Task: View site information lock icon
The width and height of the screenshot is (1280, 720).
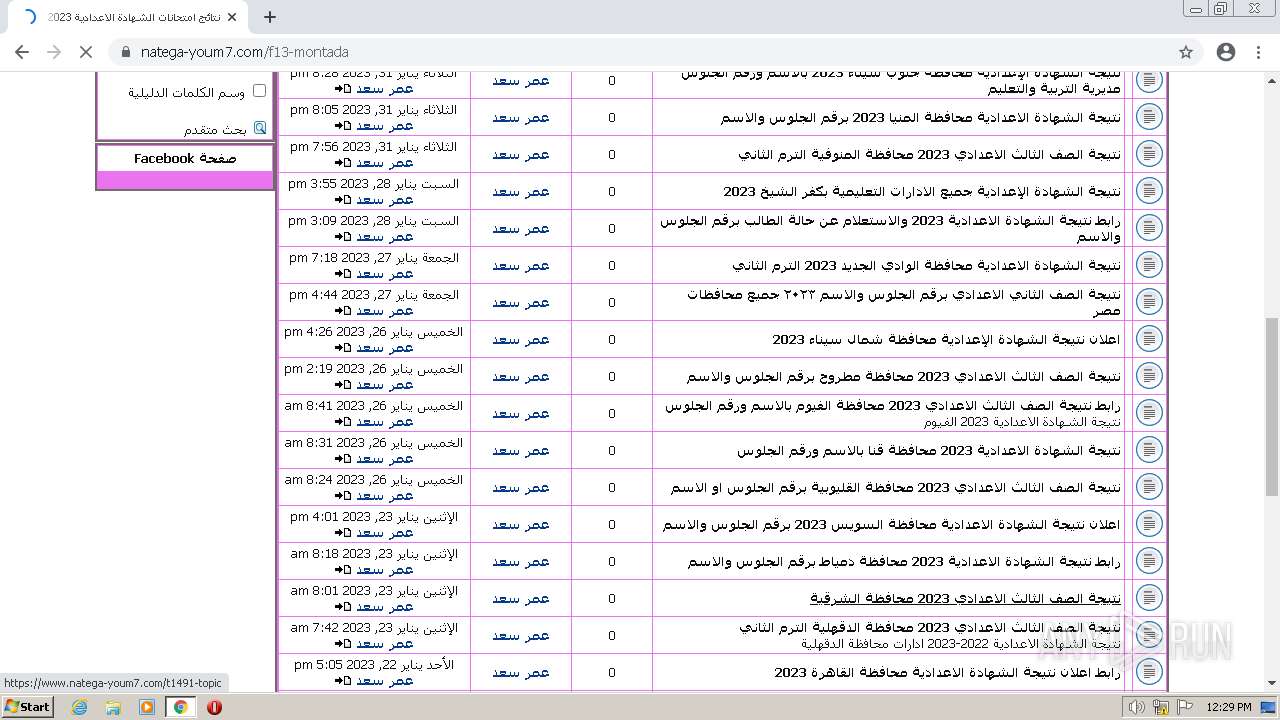Action: click(125, 52)
